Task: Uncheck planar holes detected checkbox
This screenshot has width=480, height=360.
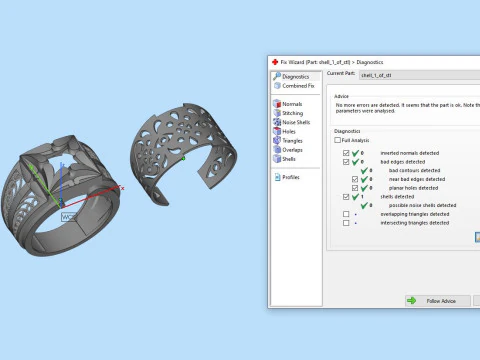Action: pyautogui.click(x=355, y=188)
